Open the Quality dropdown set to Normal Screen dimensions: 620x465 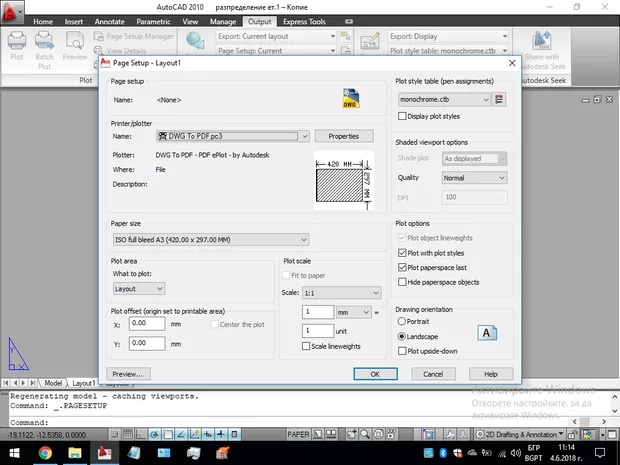(475, 178)
